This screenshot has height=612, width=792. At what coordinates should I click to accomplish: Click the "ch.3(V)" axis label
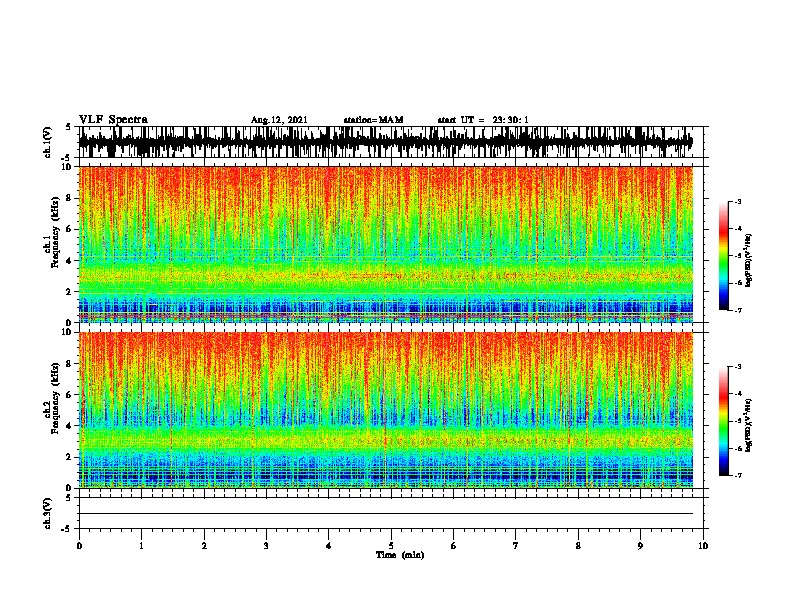tap(48, 513)
